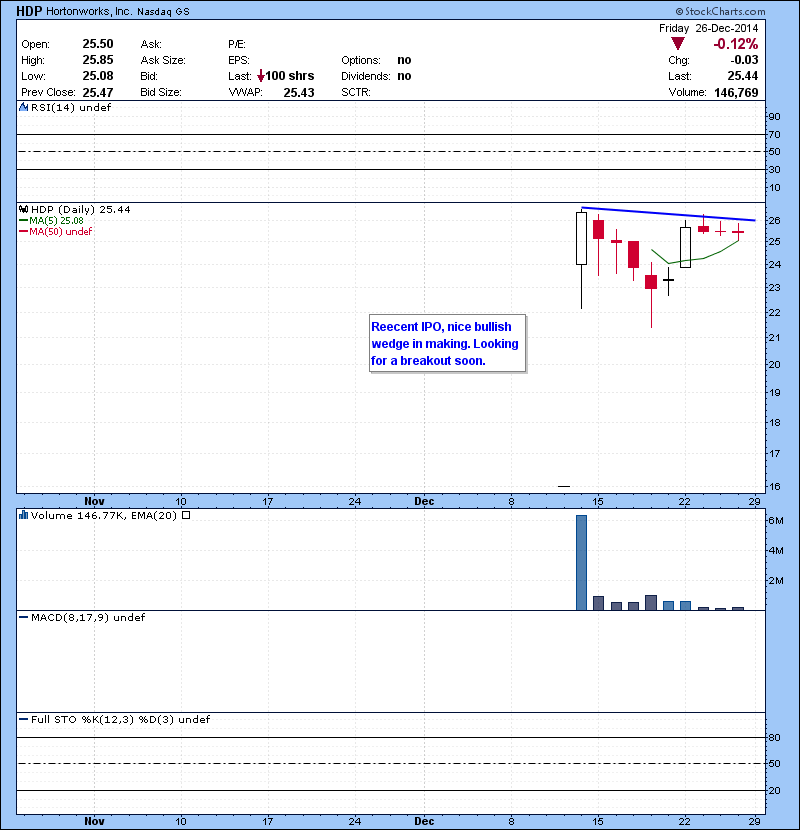Click the Nasdaq GS exchange label
Viewport: 800px width, 830px height.
click(x=163, y=12)
